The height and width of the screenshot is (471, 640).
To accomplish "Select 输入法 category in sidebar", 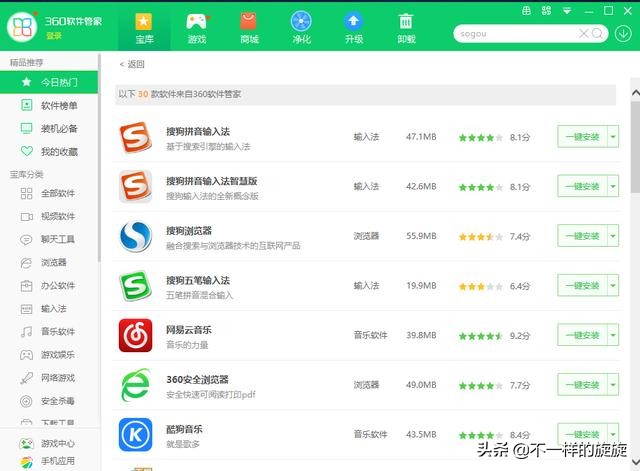I will tap(49, 309).
